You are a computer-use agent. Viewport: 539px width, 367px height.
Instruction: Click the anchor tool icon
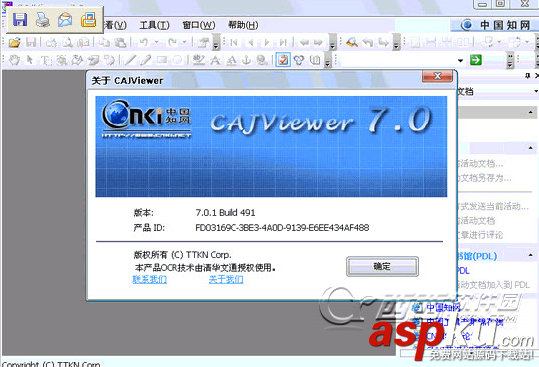(246, 60)
